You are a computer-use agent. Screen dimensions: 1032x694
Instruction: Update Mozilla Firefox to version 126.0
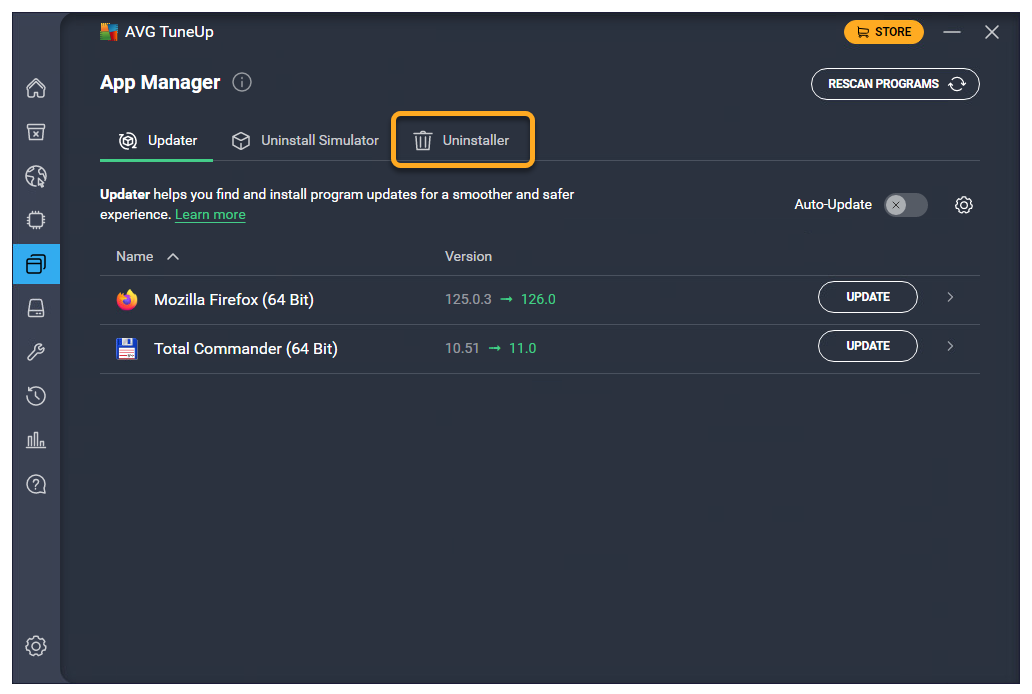coord(867,297)
